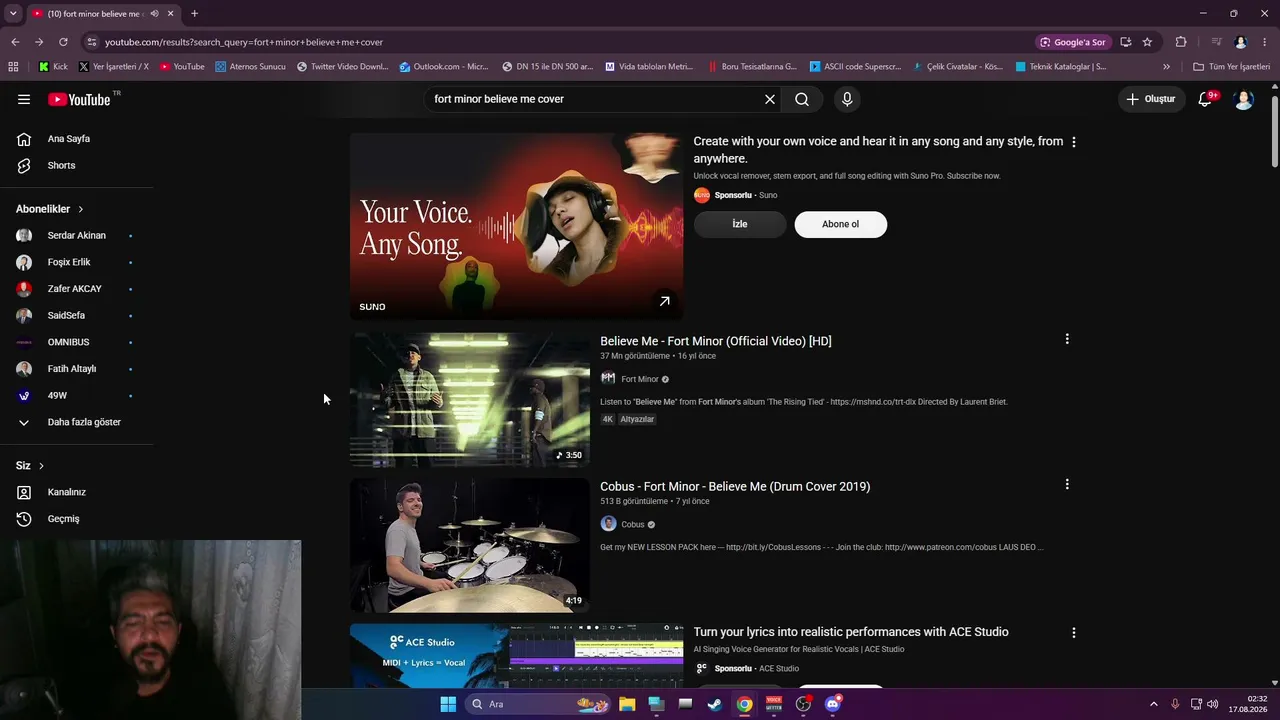Screen dimensions: 1280x720
Task: Expand the Abonelikler section arrow
Action: point(80,209)
